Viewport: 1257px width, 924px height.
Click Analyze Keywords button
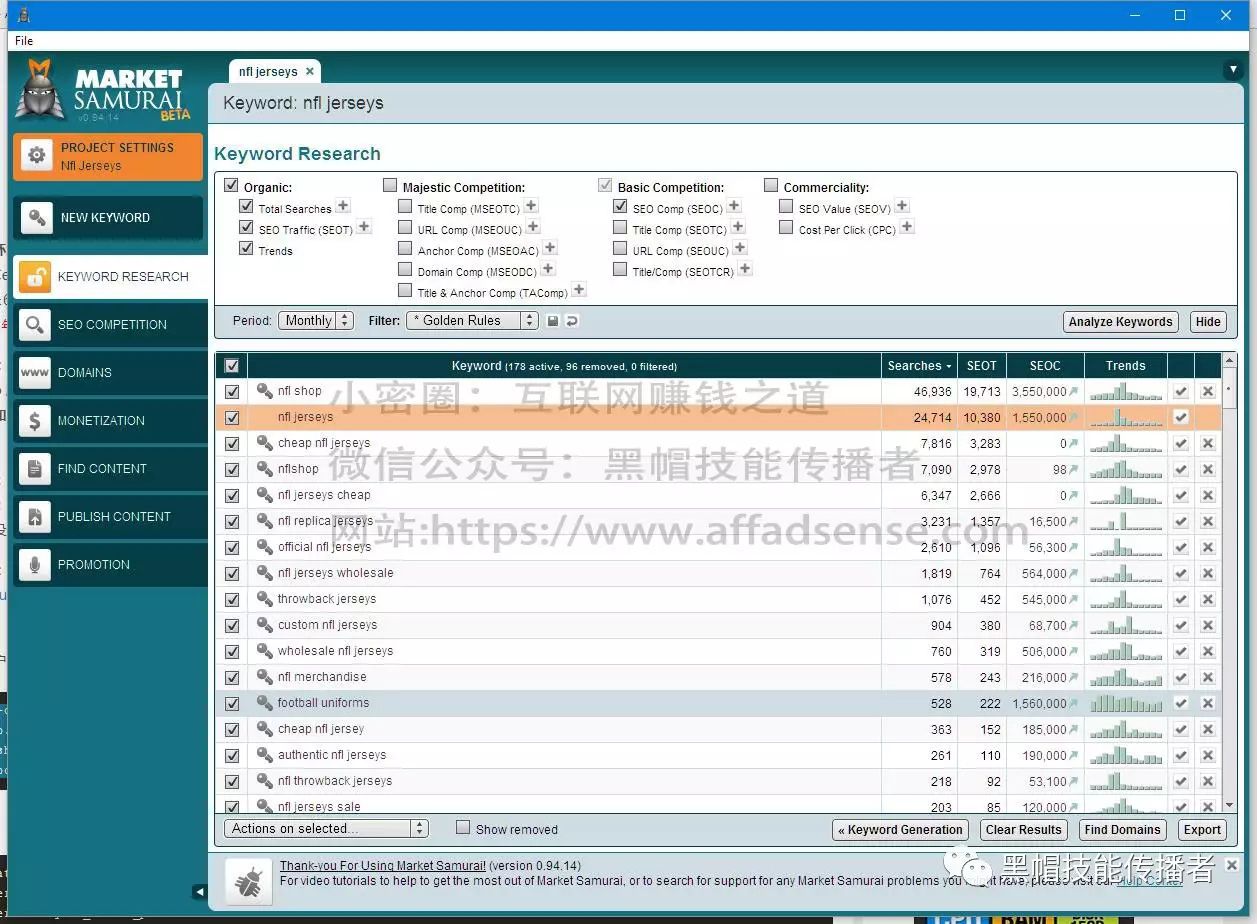coord(1120,322)
